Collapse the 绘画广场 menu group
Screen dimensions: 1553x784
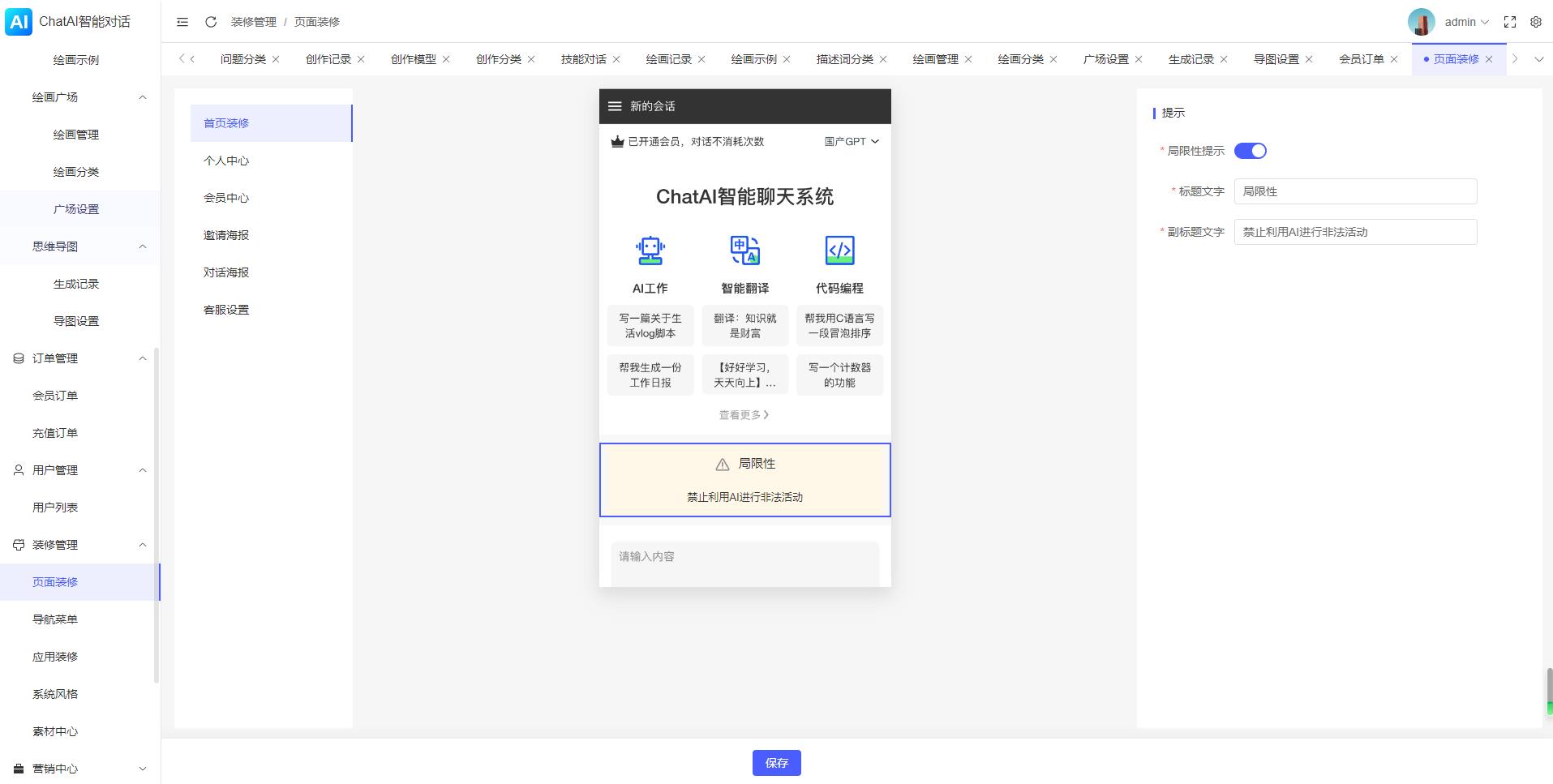pyautogui.click(x=143, y=97)
